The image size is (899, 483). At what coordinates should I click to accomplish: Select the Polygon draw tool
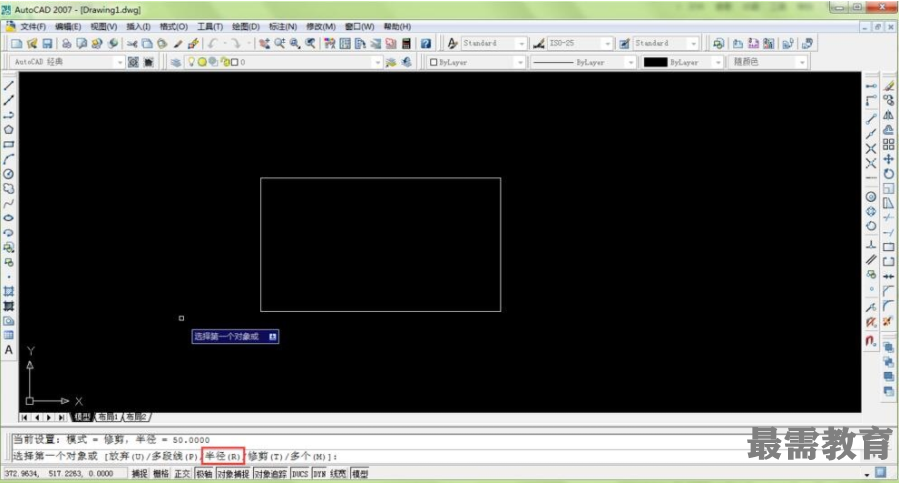pos(9,130)
